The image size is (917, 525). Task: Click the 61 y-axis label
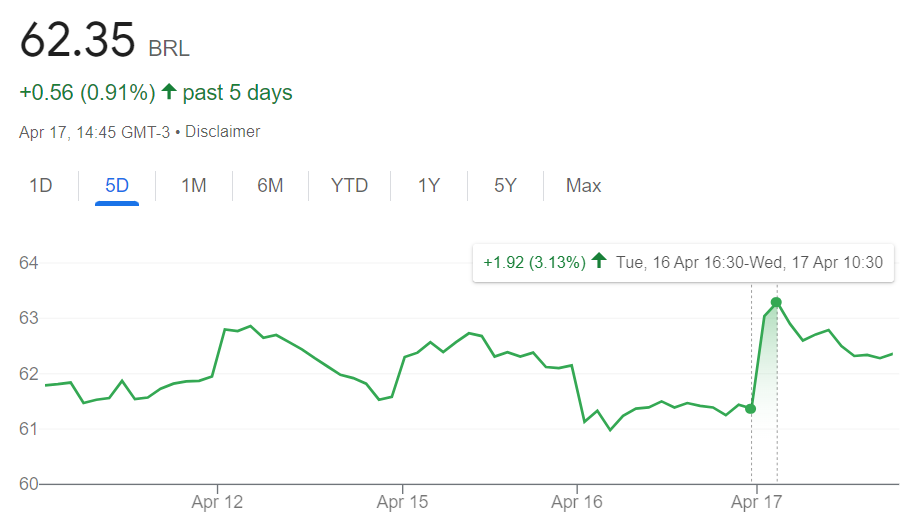pyautogui.click(x=29, y=429)
